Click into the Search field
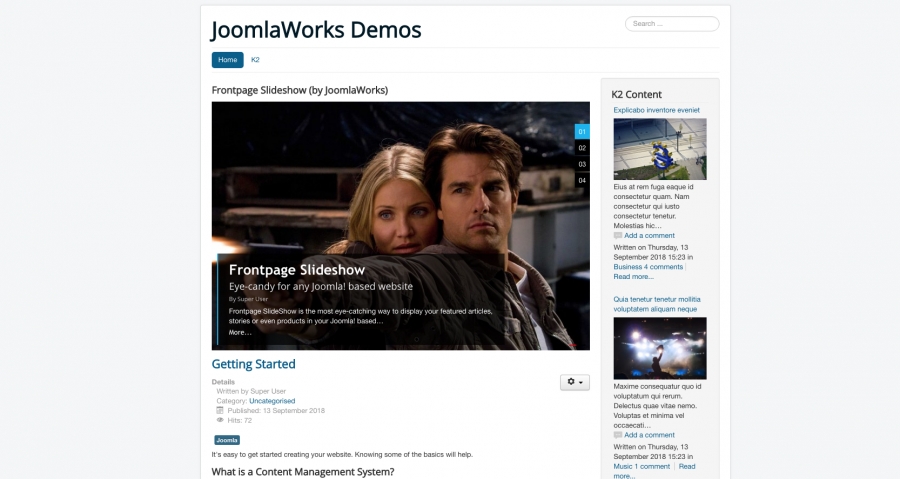The height and width of the screenshot is (479, 900). 672,24
